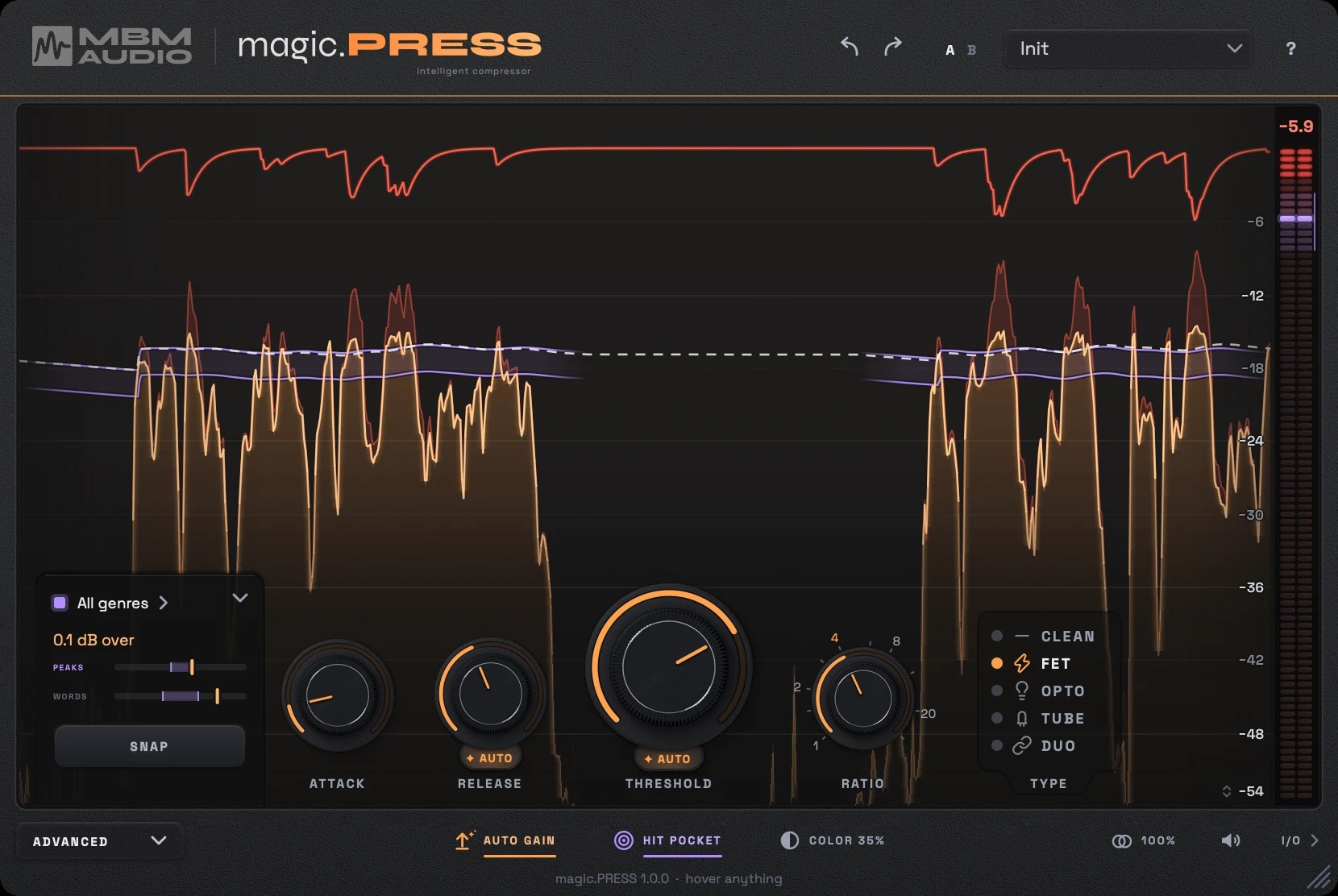Viewport: 1338px width, 896px height.
Task: Select the TUBE compressor type
Action: pyautogui.click(x=1039, y=718)
